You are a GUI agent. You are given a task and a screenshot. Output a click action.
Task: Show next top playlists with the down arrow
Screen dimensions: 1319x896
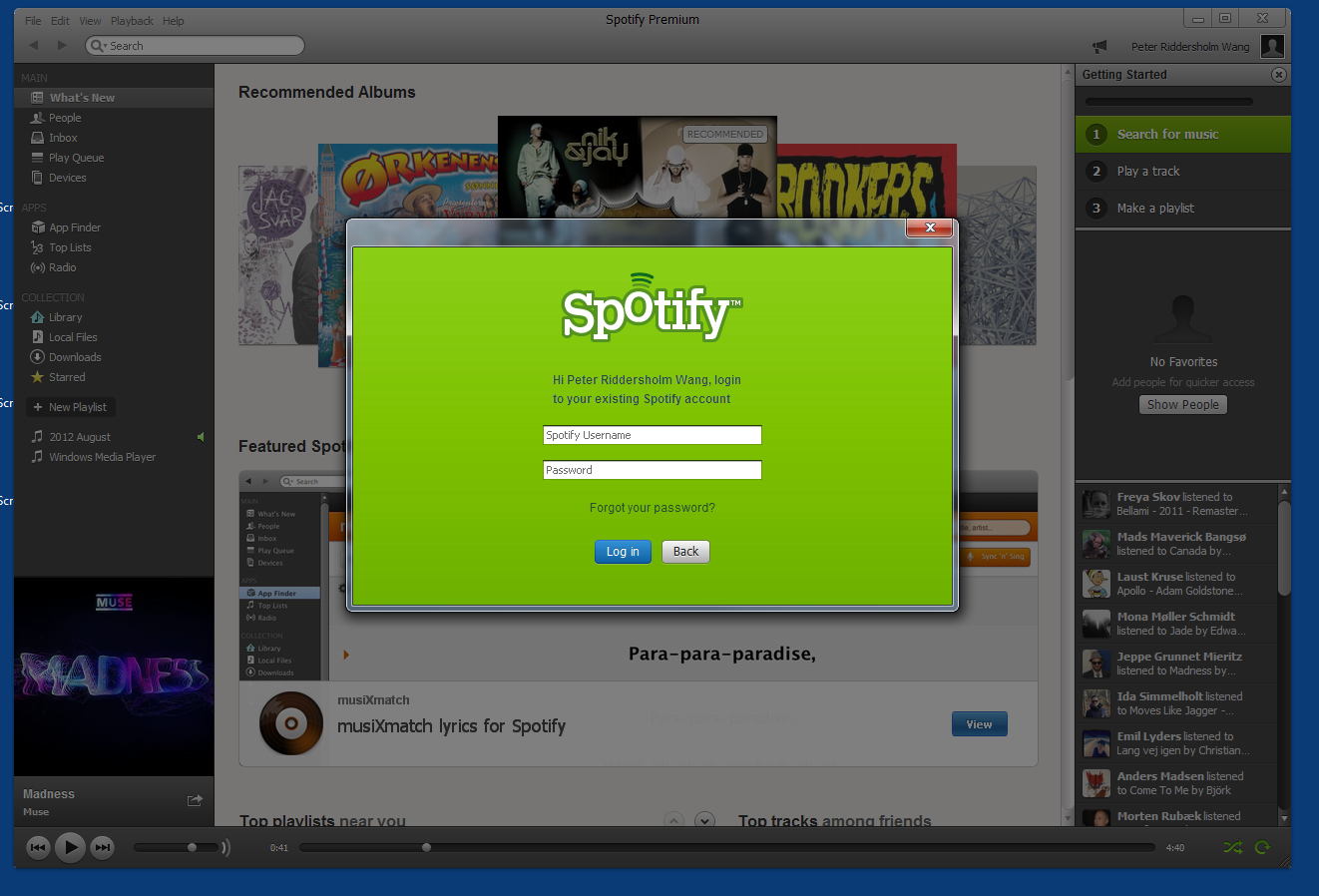pos(705,820)
